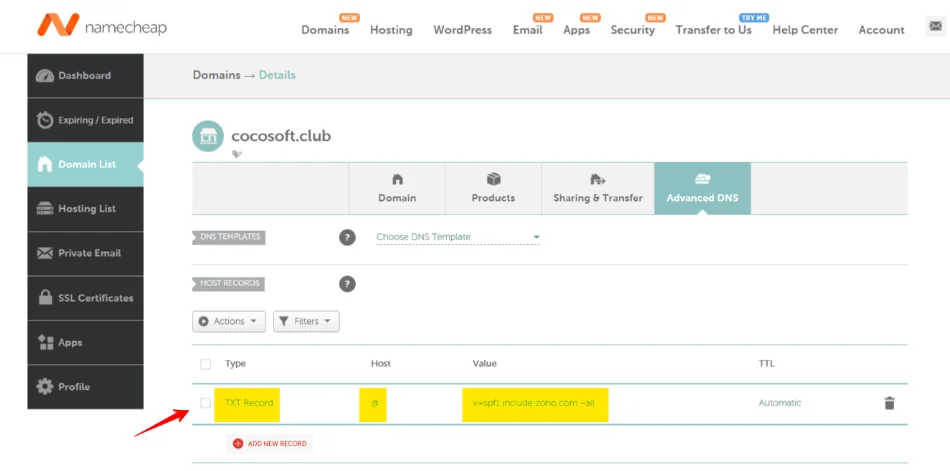Screen dimensions: 950x471
Task: Go to Private Email sidebar item
Action: tap(85, 253)
